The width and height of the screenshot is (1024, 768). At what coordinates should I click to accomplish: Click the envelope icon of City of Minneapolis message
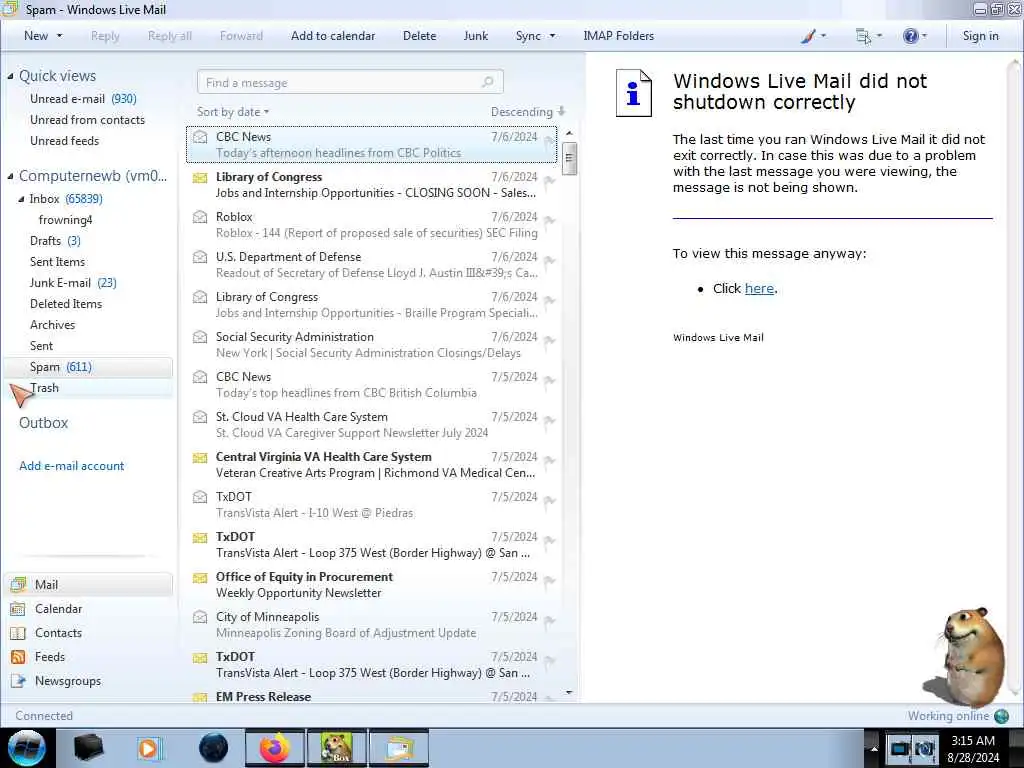coord(200,616)
